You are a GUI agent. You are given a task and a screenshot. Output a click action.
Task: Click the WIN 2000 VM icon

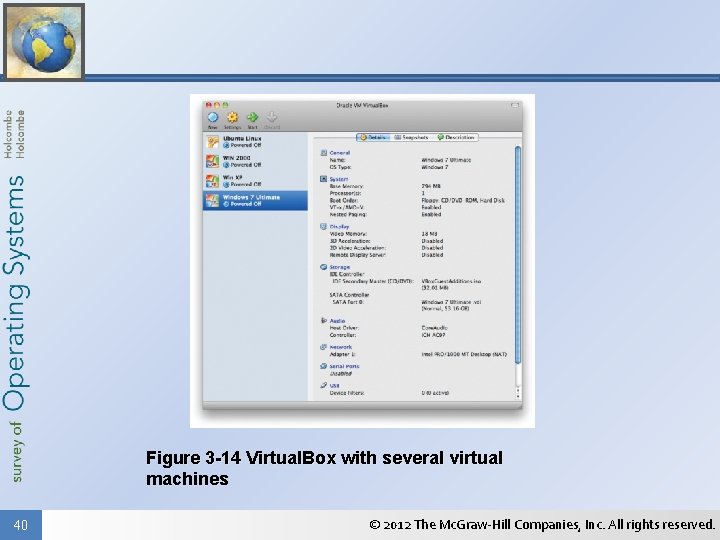[x=212, y=161]
